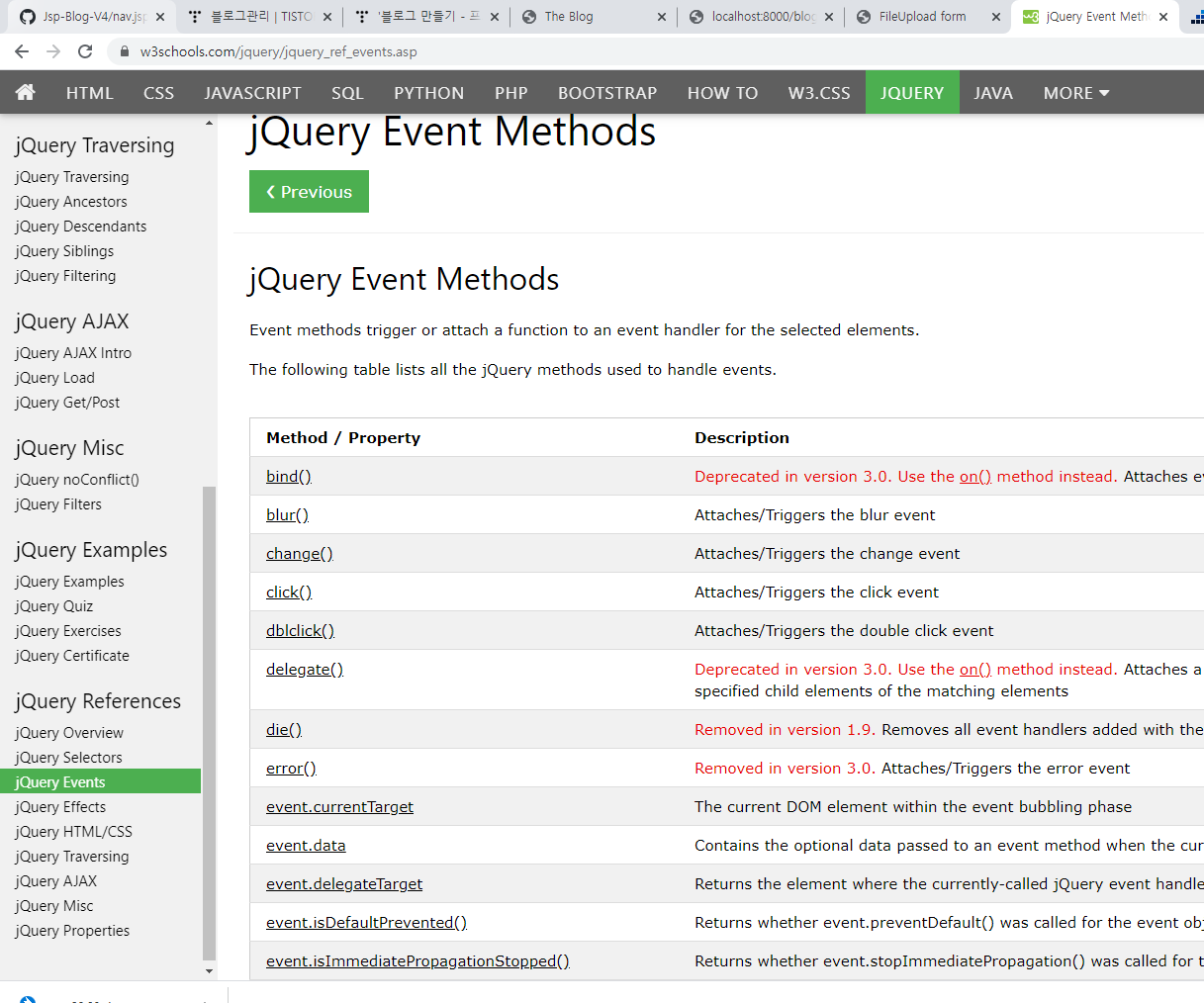Open the dblclick() method link

pyautogui.click(x=300, y=630)
